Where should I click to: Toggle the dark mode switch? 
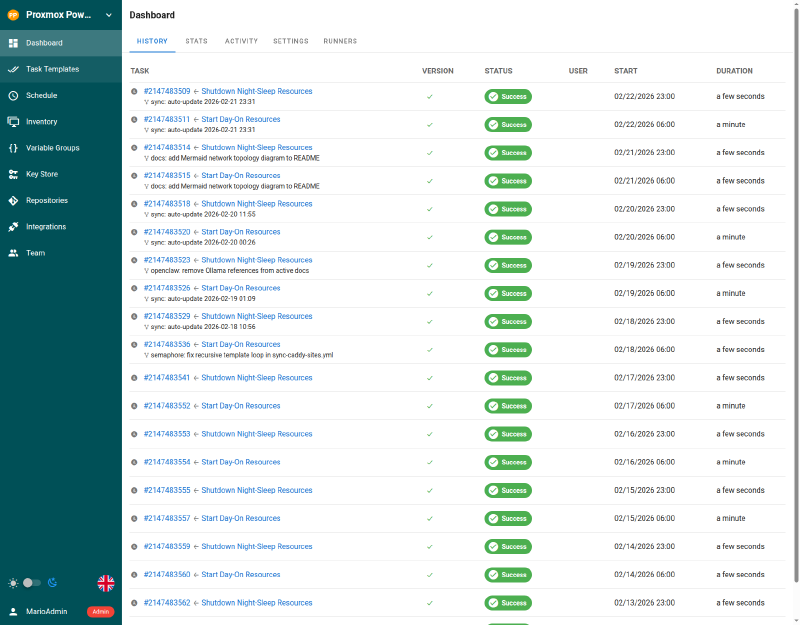click(x=30, y=582)
